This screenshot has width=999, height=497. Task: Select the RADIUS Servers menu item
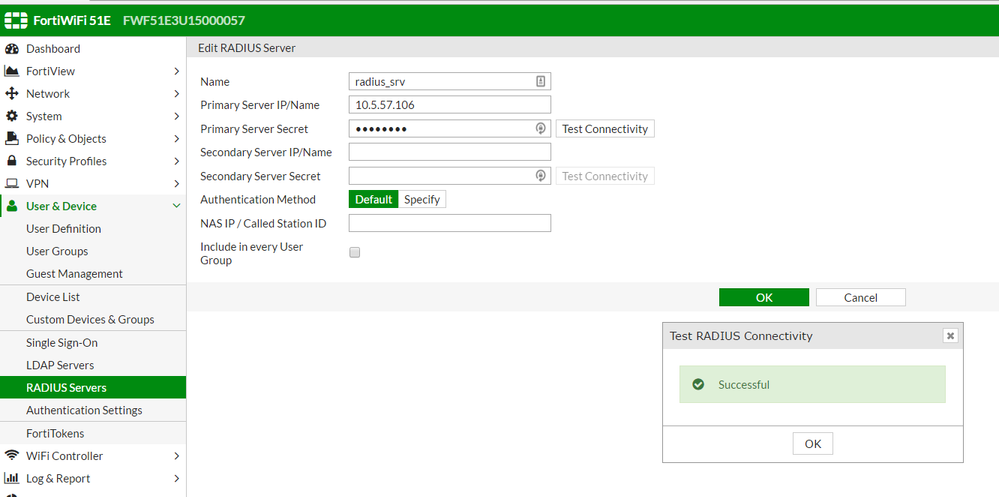click(93, 387)
